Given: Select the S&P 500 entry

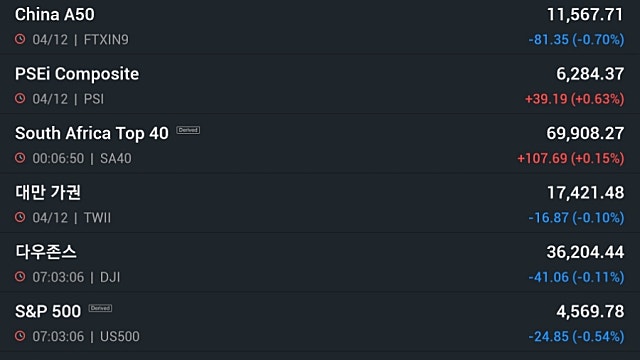Looking at the screenshot, I should coord(320,322).
